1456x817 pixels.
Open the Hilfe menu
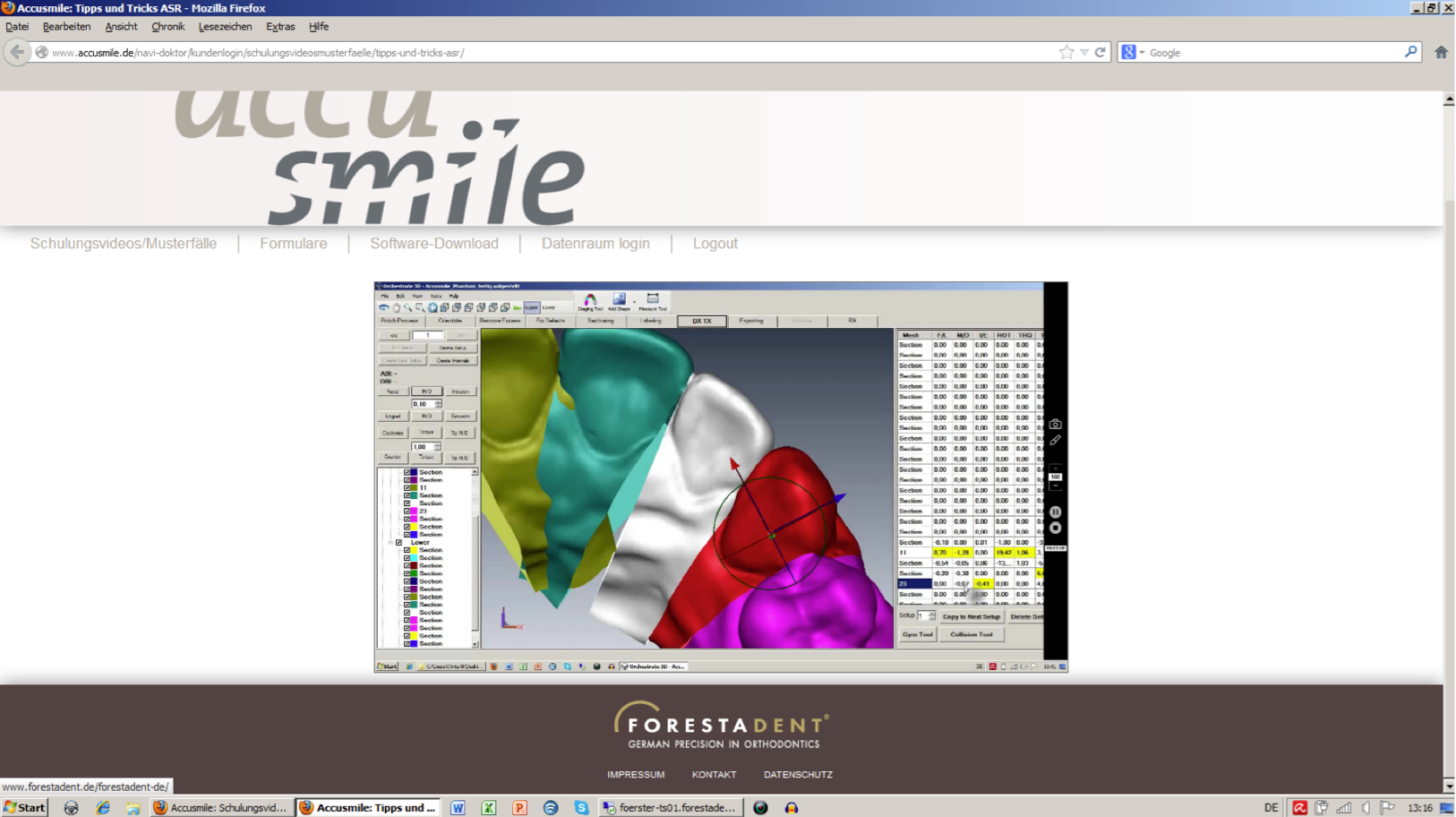tap(319, 27)
